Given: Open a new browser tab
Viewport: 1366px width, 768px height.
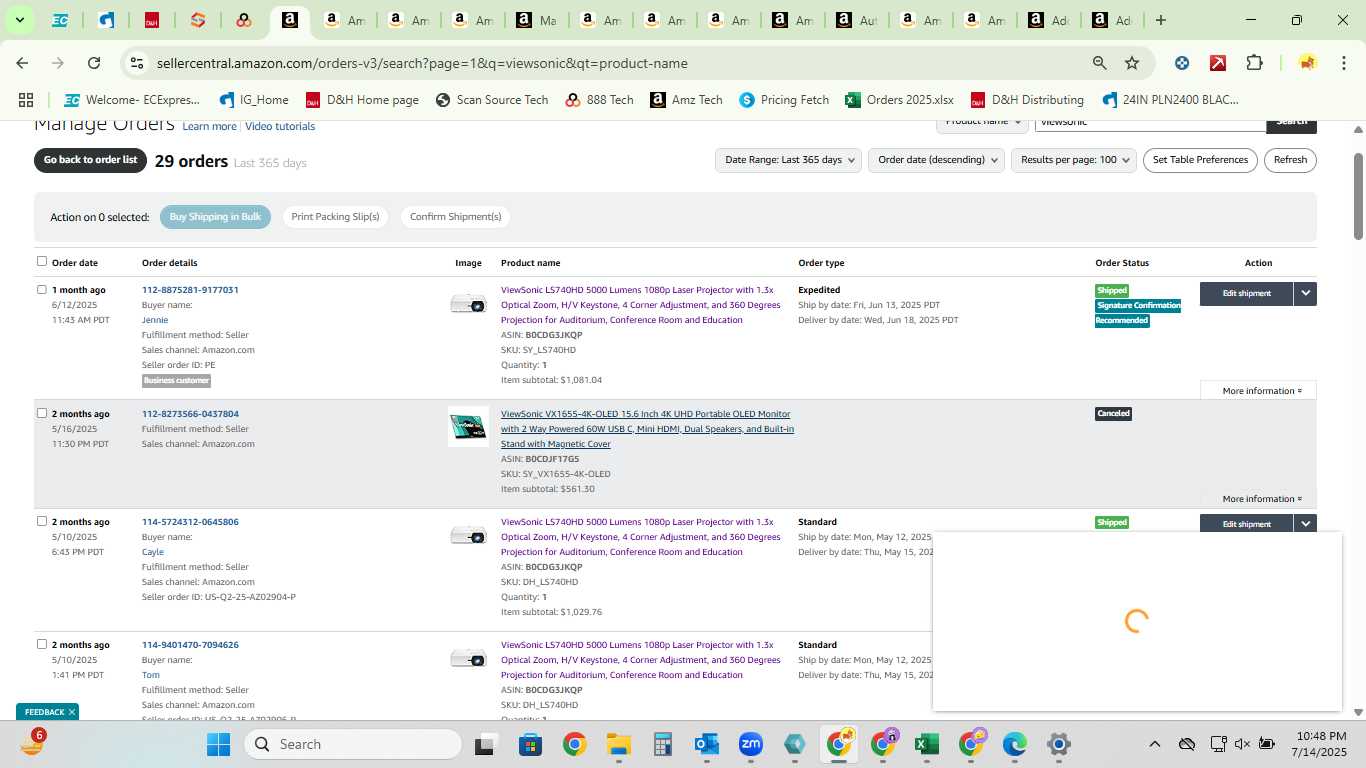Looking at the screenshot, I should [x=1160, y=20].
